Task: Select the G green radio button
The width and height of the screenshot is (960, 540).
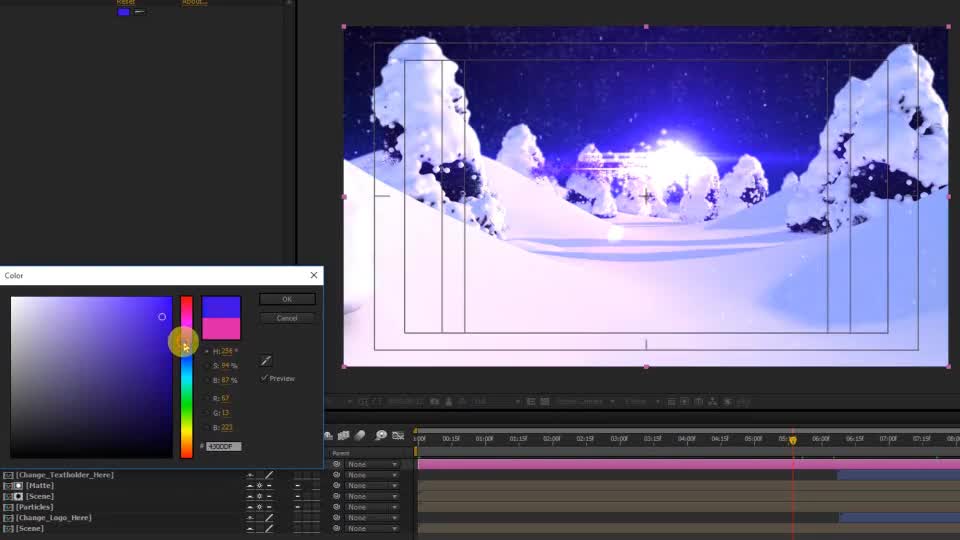Action: coord(206,413)
